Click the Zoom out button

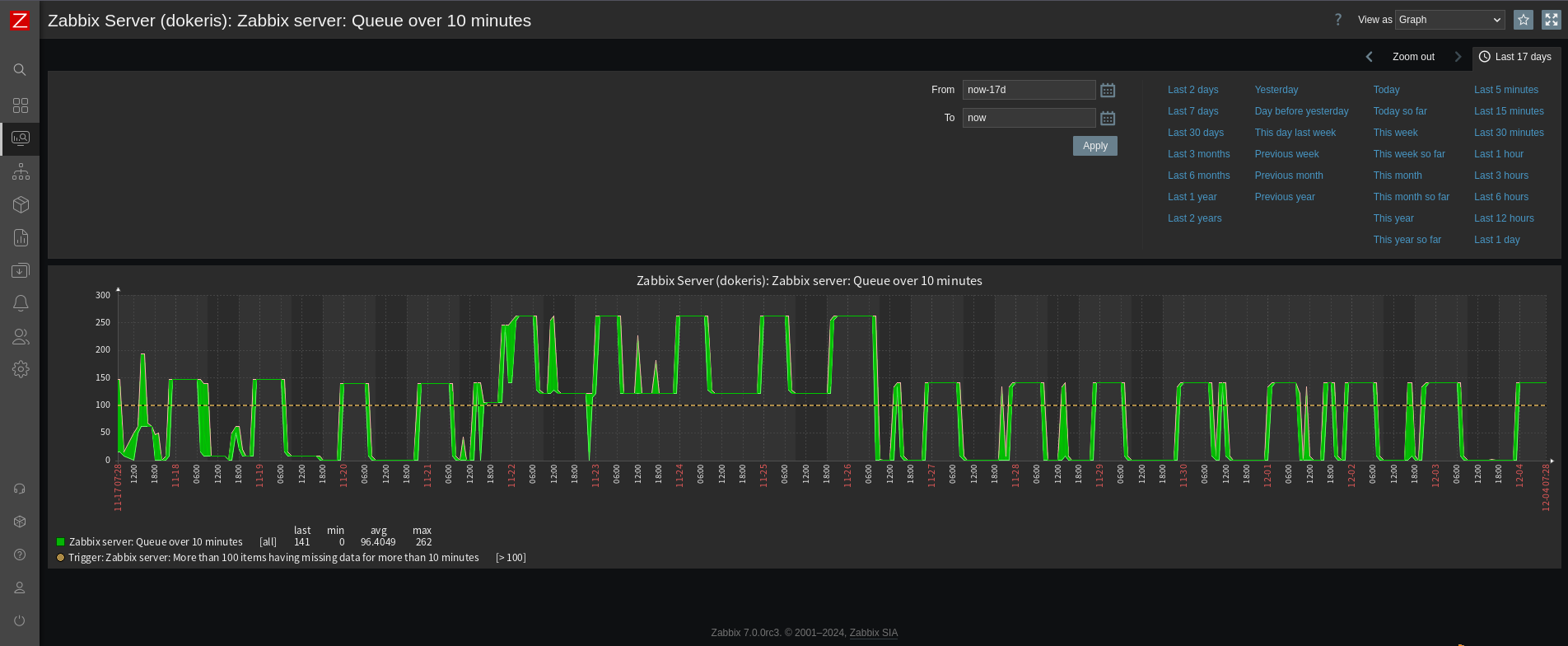click(1413, 57)
